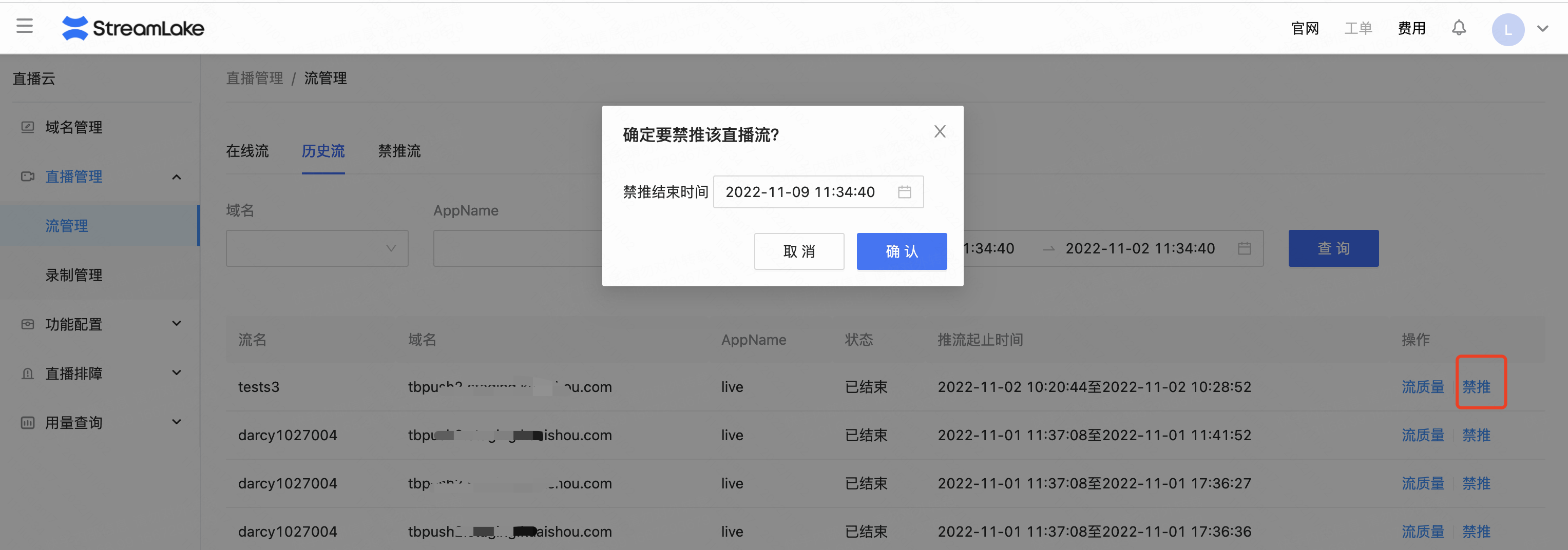Click the 取消 button
This screenshot has height=550, width=1568.
(798, 251)
